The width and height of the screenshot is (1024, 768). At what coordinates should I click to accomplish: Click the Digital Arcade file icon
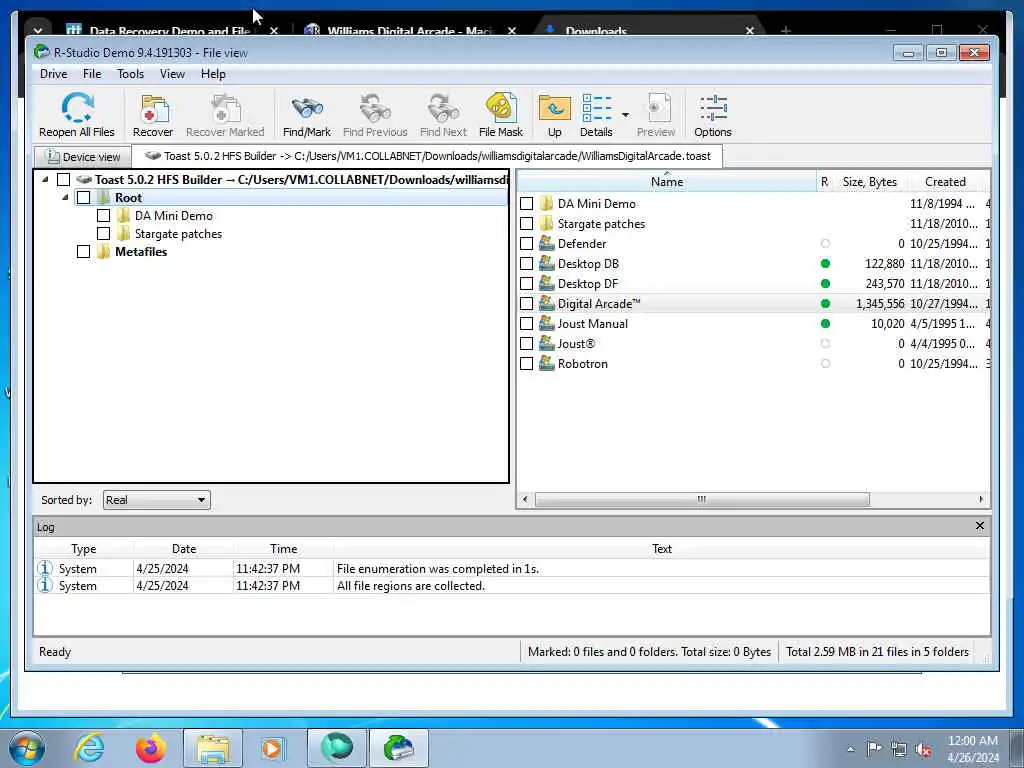547,304
